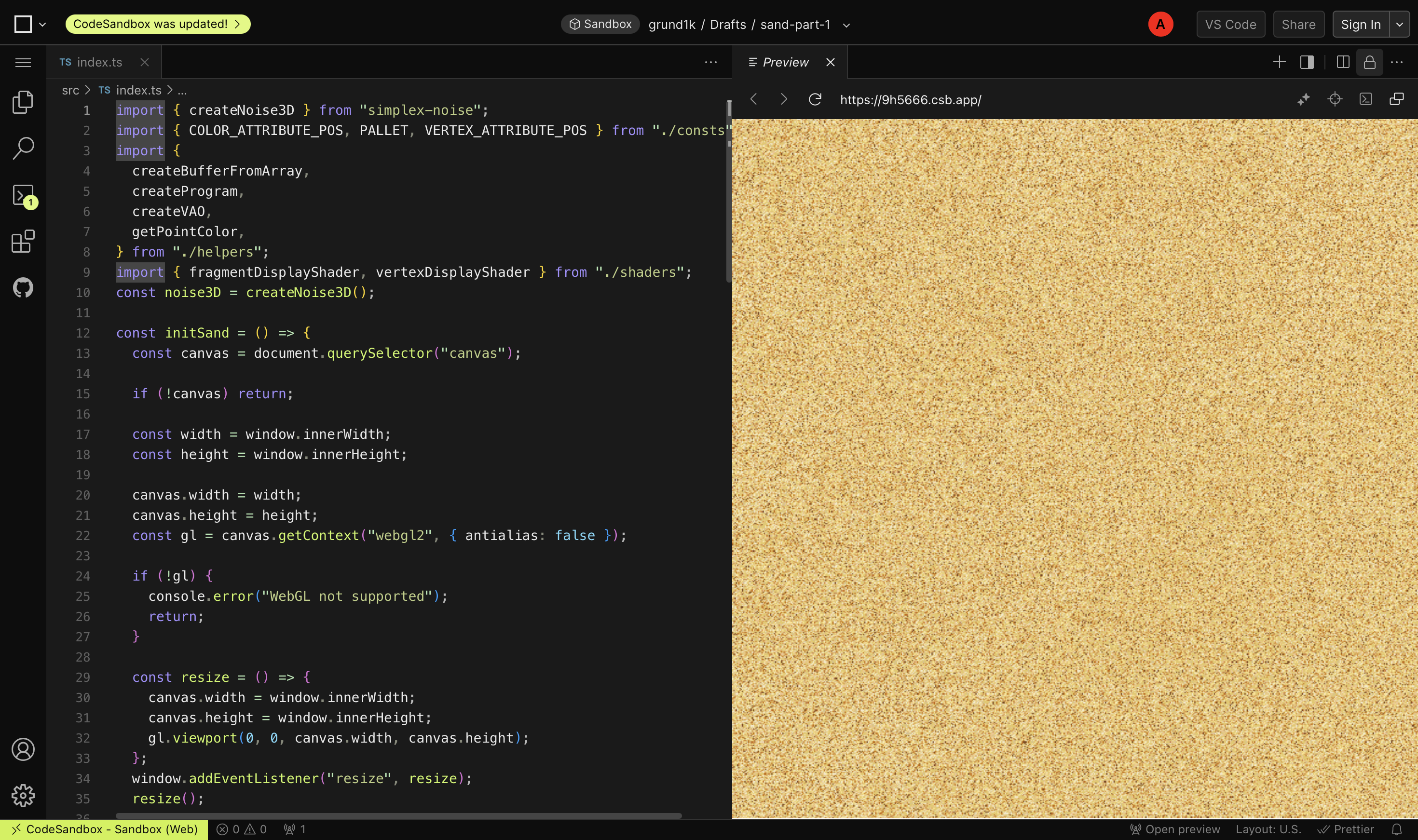The image size is (1418, 840).
Task: Open the breadcrumb ellipsis after index.ts
Action: tap(182, 90)
